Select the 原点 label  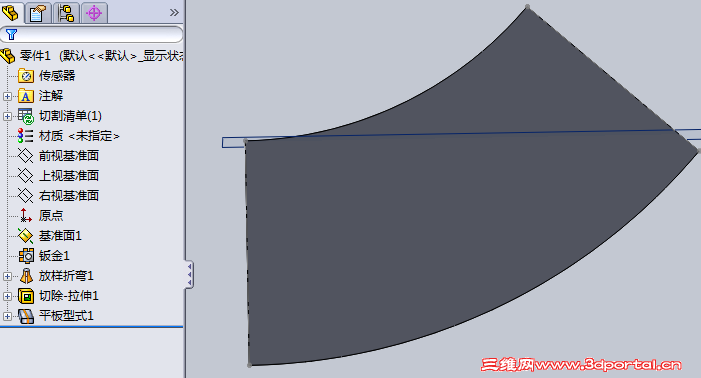pyautogui.click(x=51, y=216)
